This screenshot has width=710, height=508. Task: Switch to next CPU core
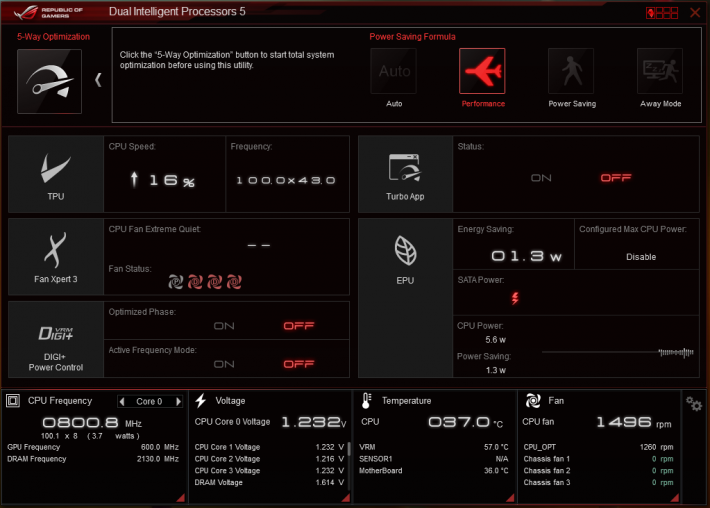178,401
